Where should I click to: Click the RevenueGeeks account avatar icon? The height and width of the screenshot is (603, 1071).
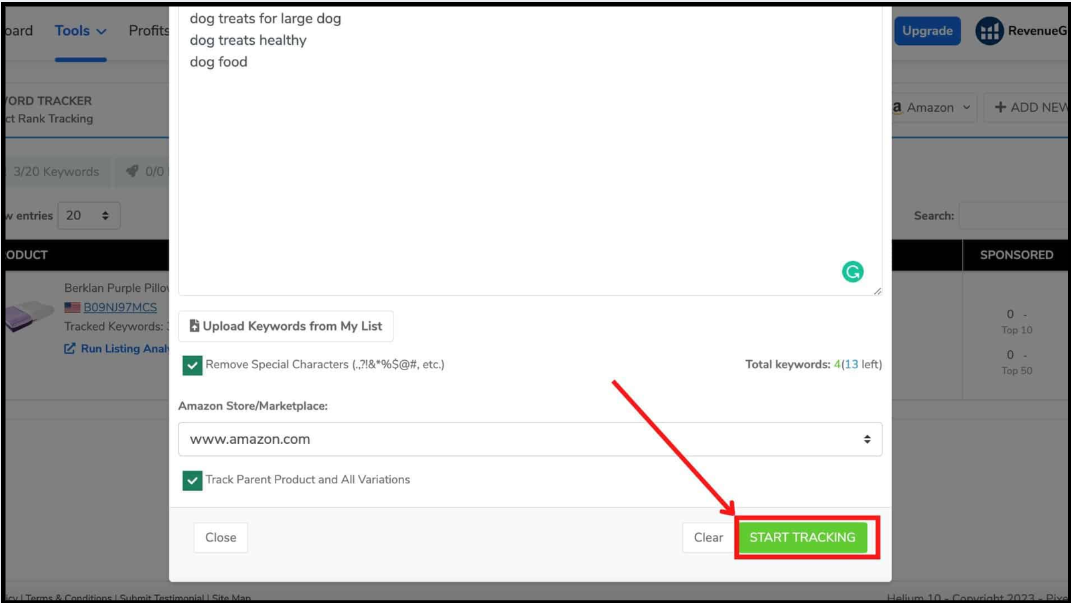click(989, 31)
